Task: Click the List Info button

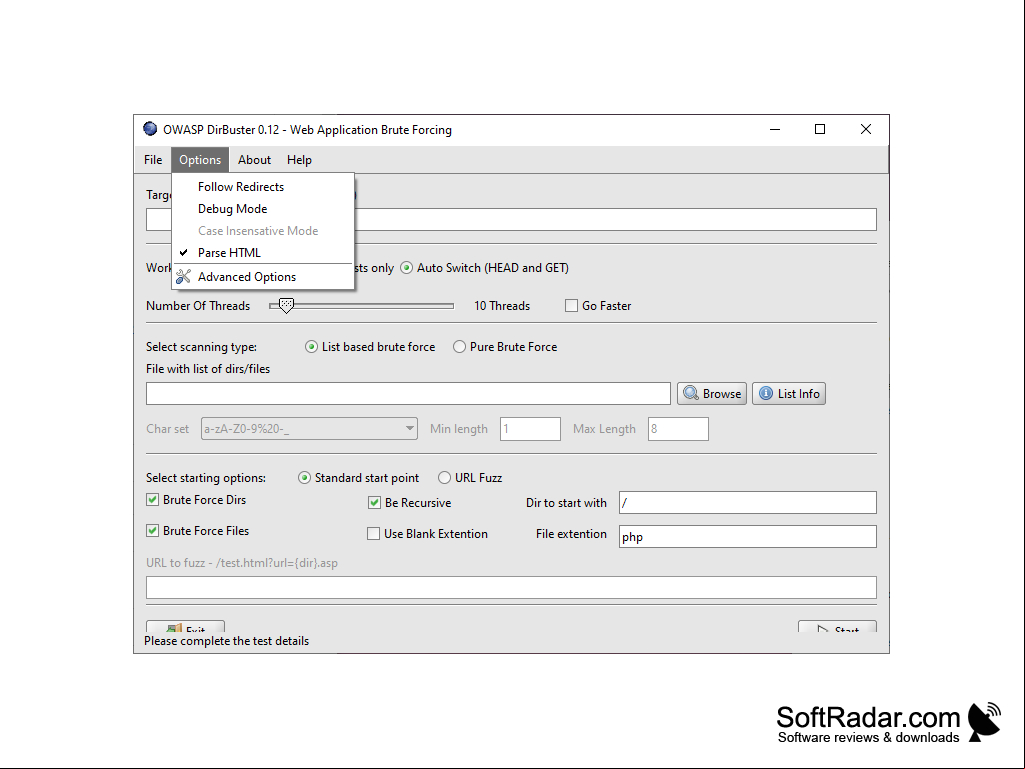Action: (789, 394)
